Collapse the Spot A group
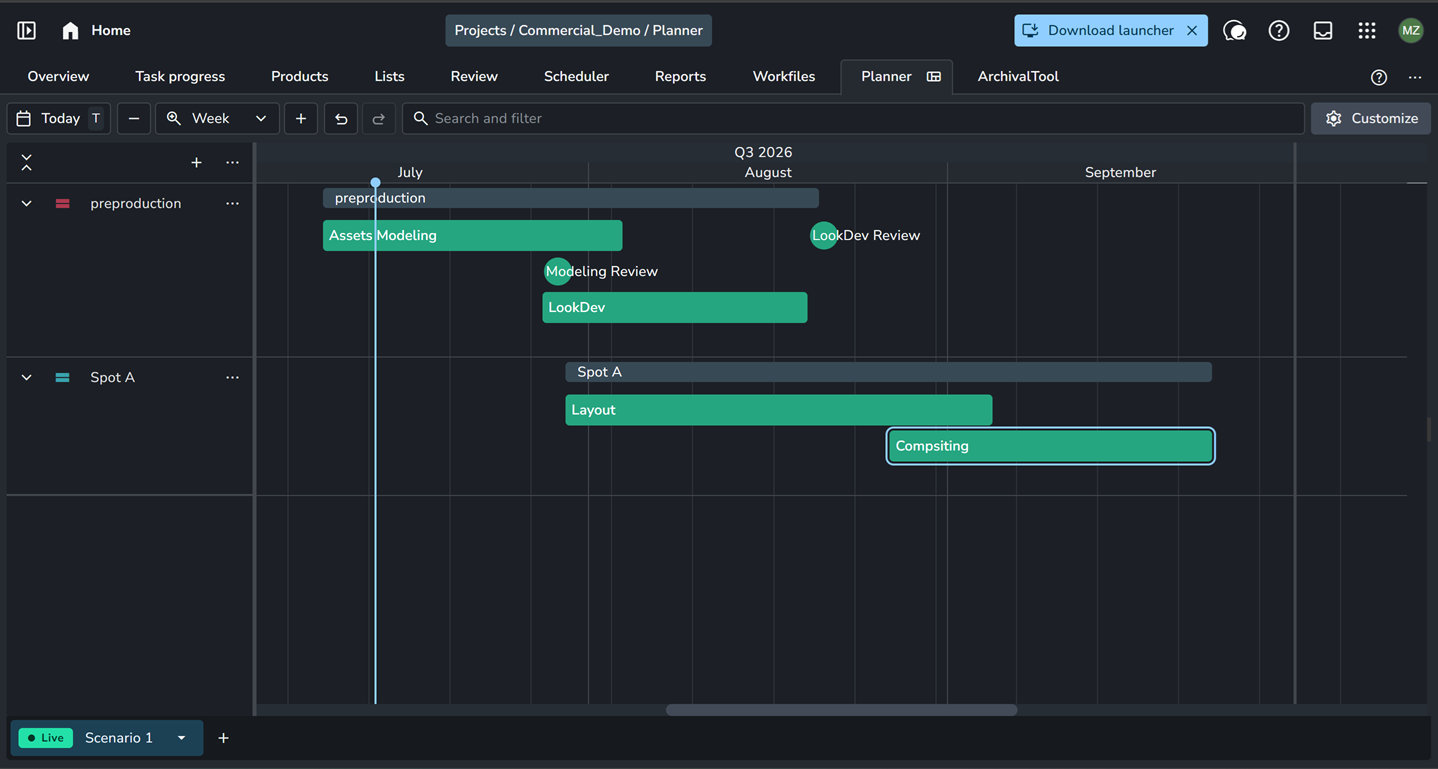This screenshot has height=769, width=1438. [x=27, y=377]
